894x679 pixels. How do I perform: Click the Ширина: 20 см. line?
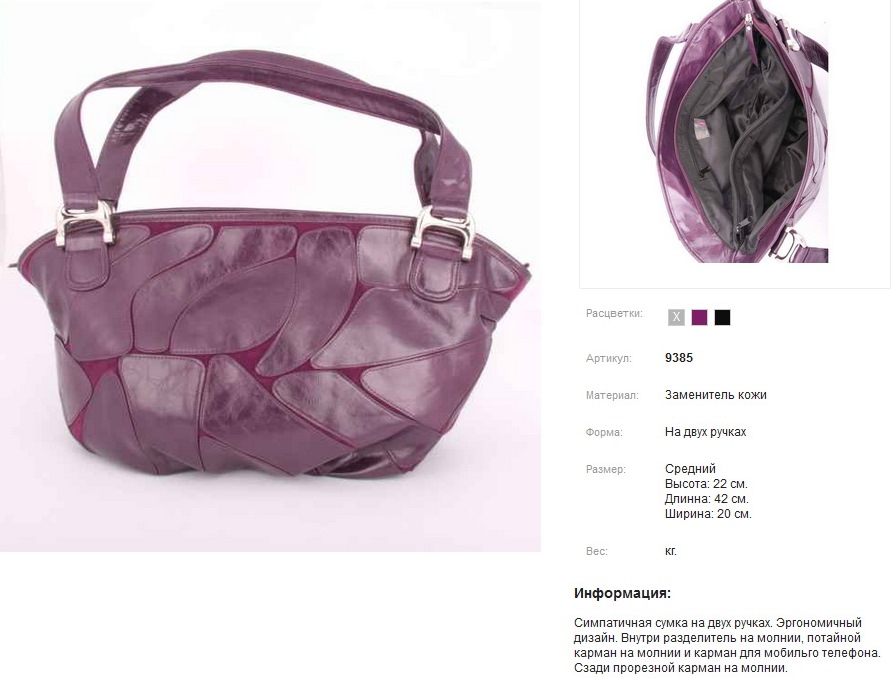tap(708, 514)
